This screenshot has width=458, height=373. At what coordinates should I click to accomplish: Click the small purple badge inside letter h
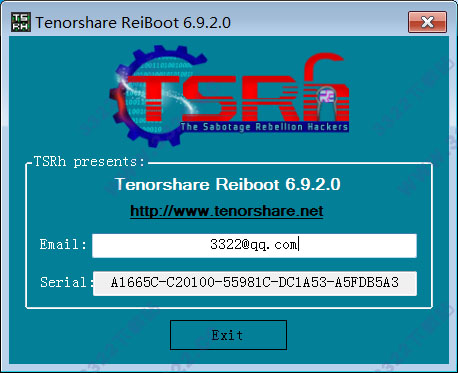pyautogui.click(x=325, y=97)
